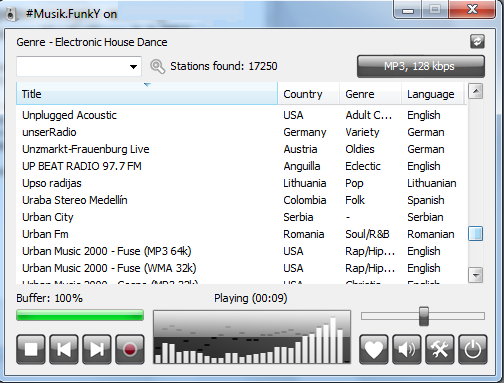Select Urban Music 2000 - Fuse (WMA 32k)
This screenshot has height=383, width=504.
(242, 268)
